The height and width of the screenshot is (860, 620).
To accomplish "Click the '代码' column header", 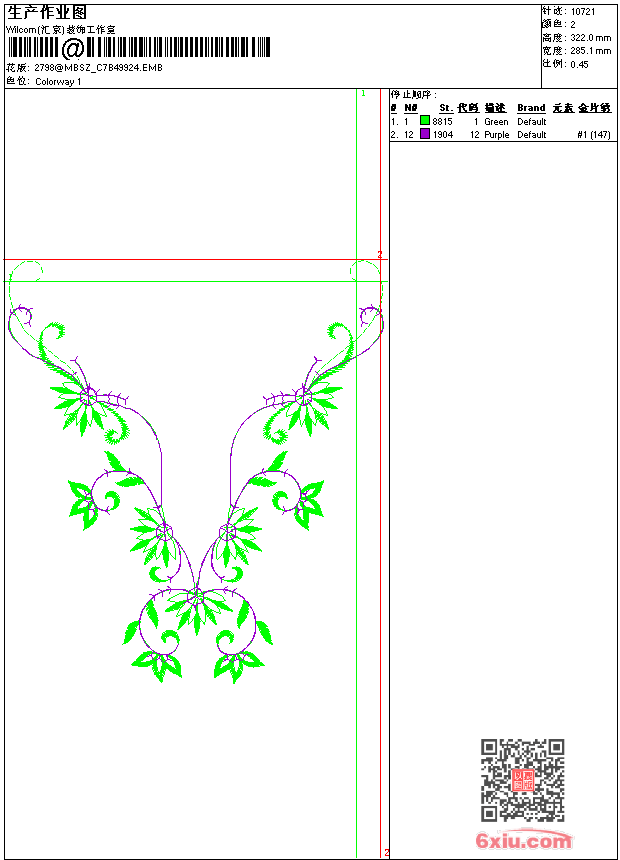I will 468,108.
